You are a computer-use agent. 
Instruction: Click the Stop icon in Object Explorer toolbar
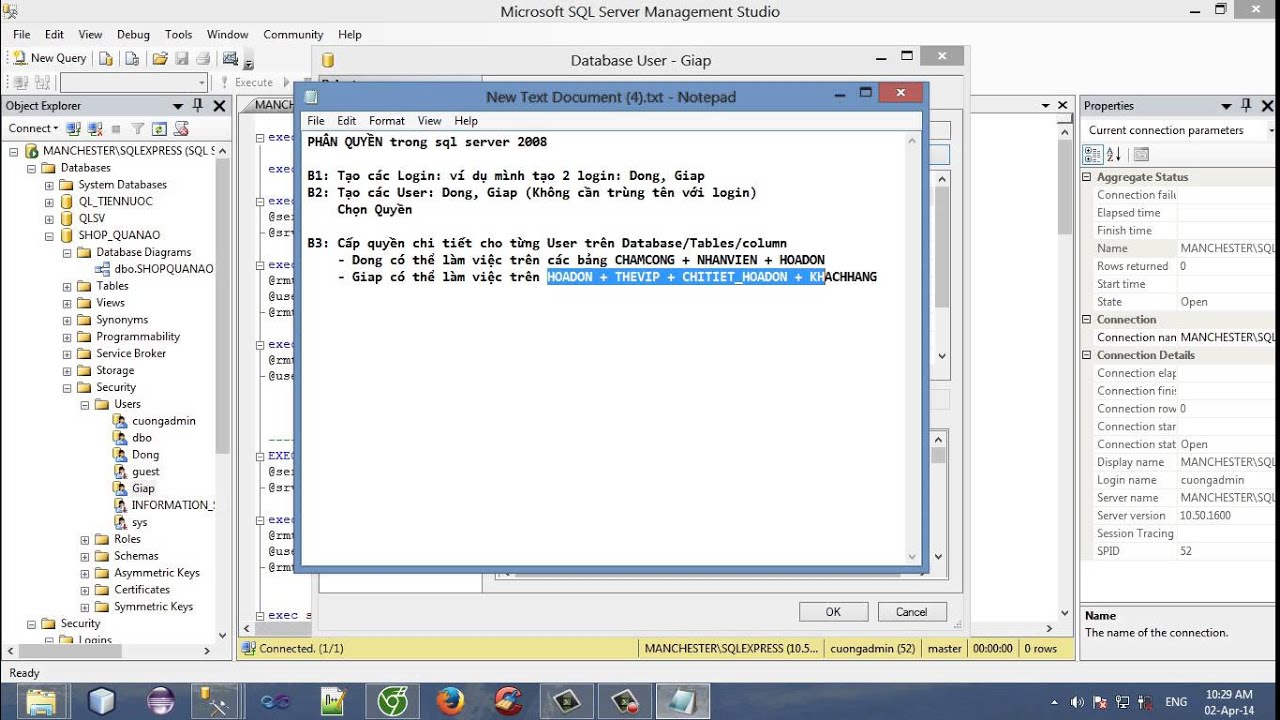point(116,129)
